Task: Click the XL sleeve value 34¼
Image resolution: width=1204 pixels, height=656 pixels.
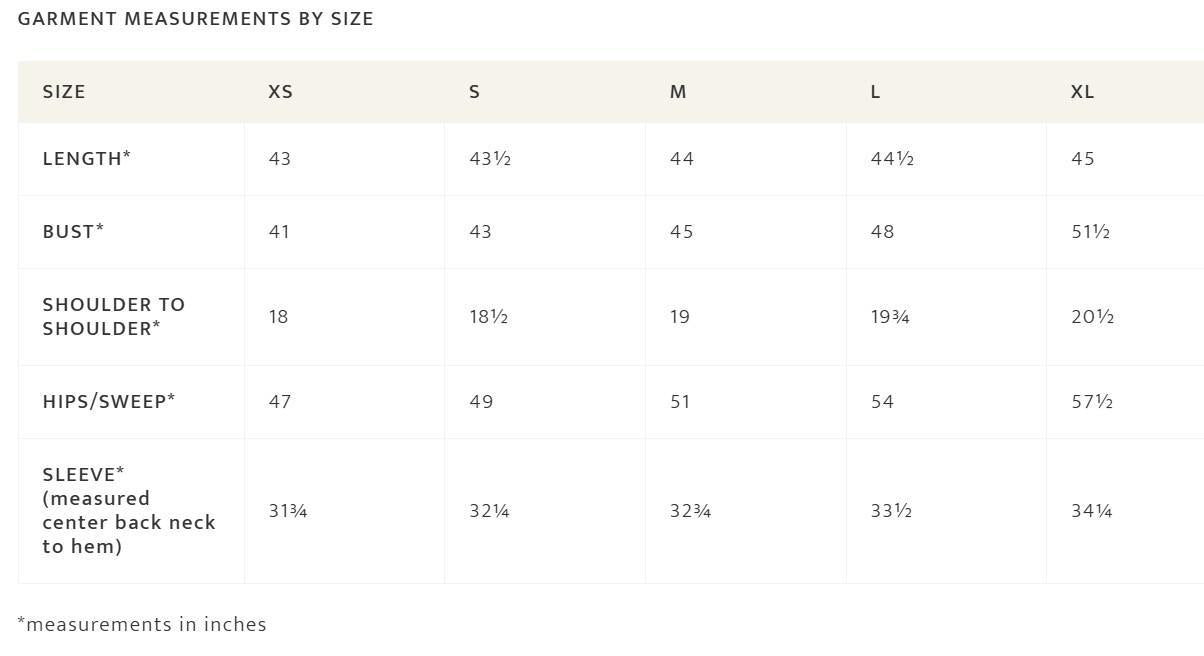Action: pyautogui.click(x=1092, y=511)
